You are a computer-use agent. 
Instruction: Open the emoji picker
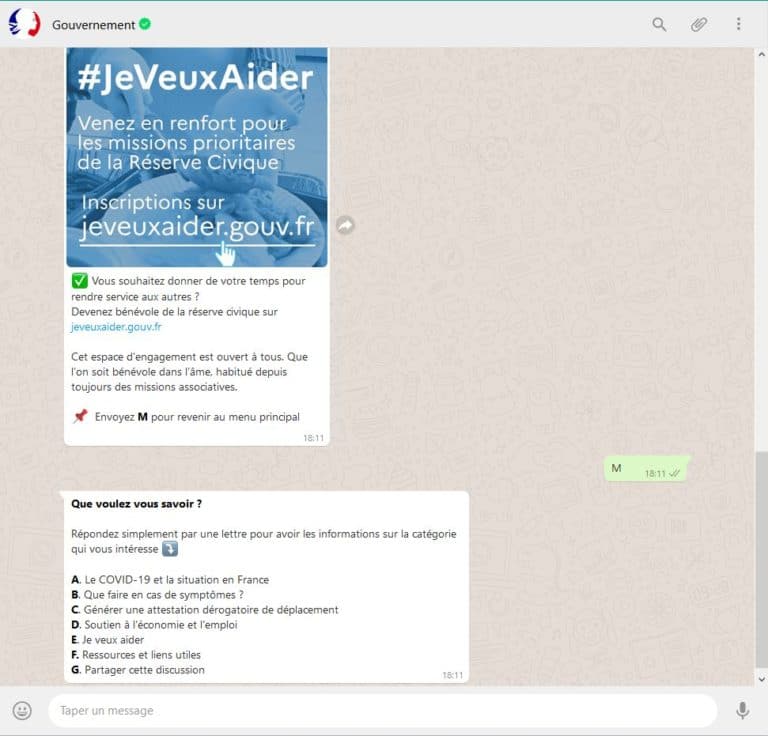tap(22, 710)
